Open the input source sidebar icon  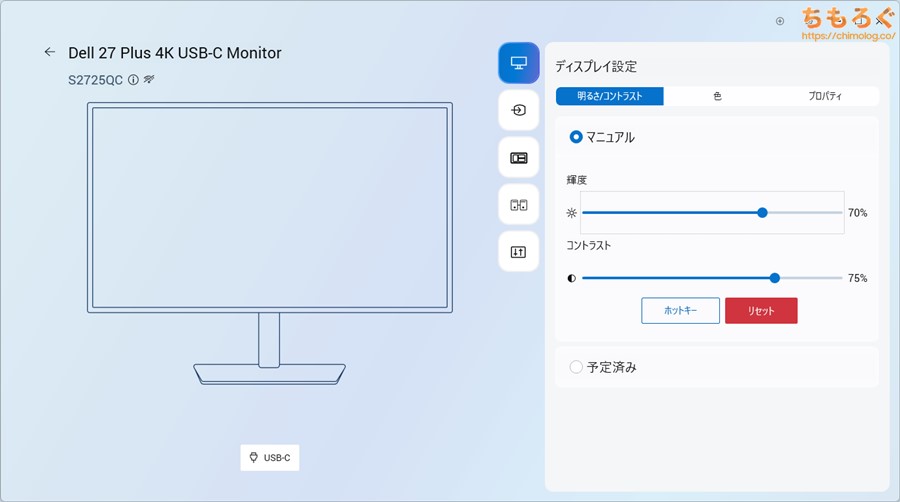tap(518, 111)
